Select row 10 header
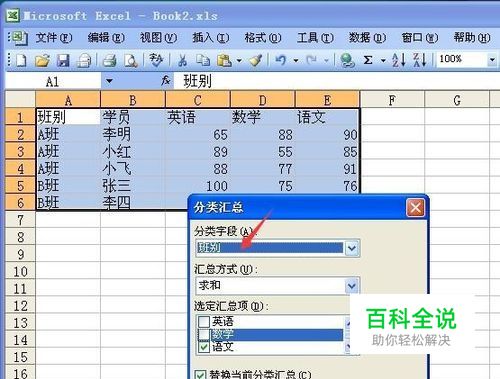This screenshot has width=500, height=379. click(20, 271)
